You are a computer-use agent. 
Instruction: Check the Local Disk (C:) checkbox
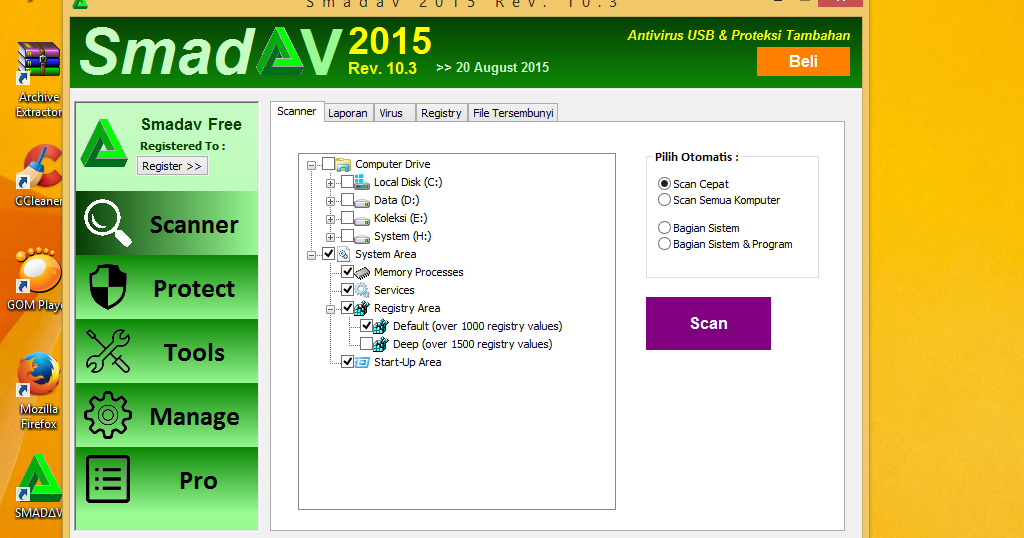click(x=347, y=182)
